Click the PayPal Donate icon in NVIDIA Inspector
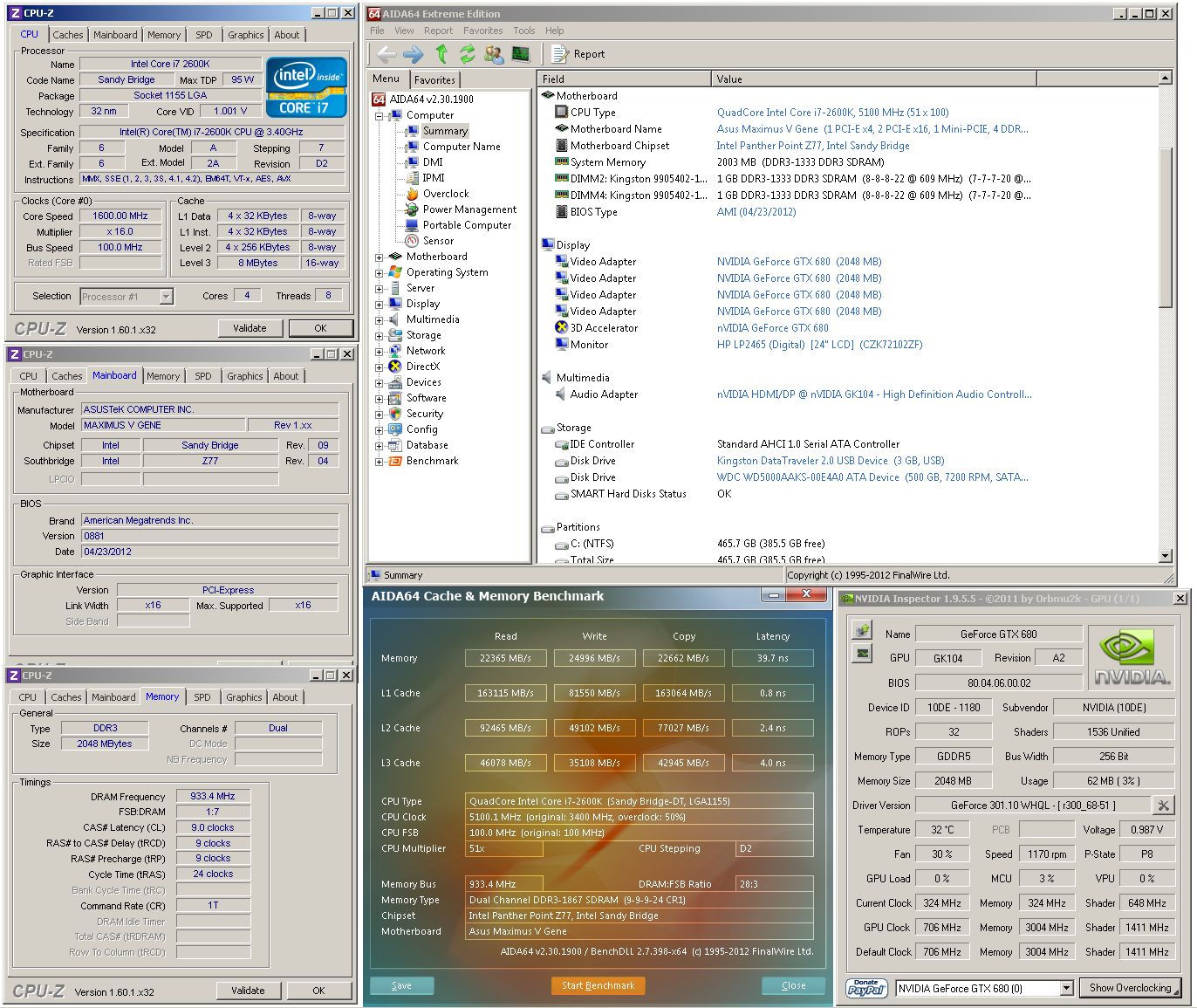Screen dimensions: 1197x1008 click(866, 988)
